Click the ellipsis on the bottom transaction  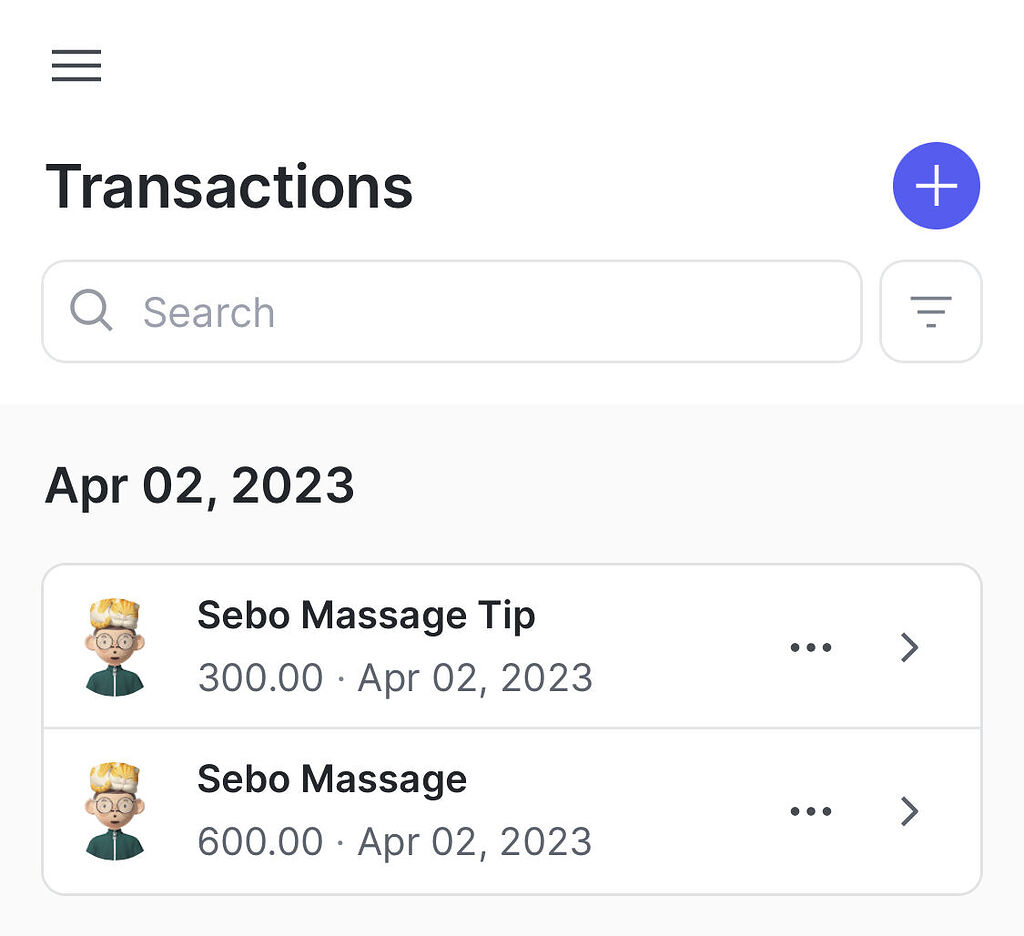coord(811,811)
